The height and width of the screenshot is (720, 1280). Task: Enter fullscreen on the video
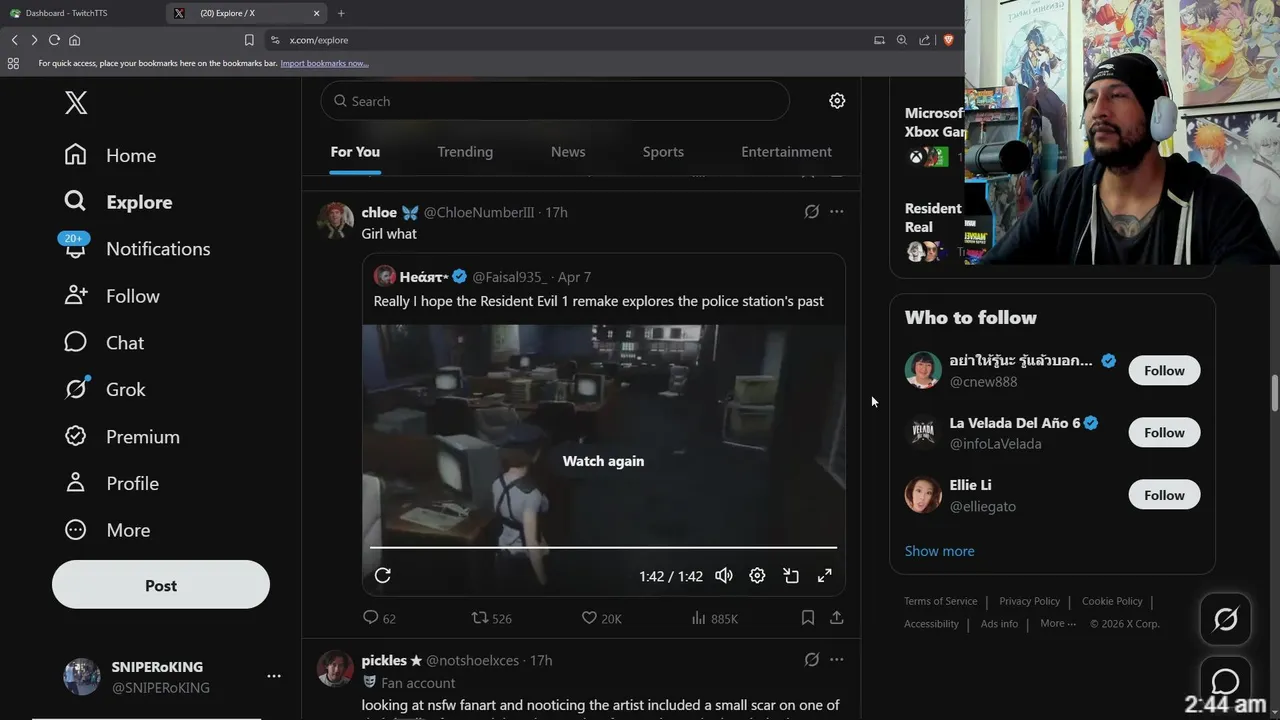pos(825,575)
